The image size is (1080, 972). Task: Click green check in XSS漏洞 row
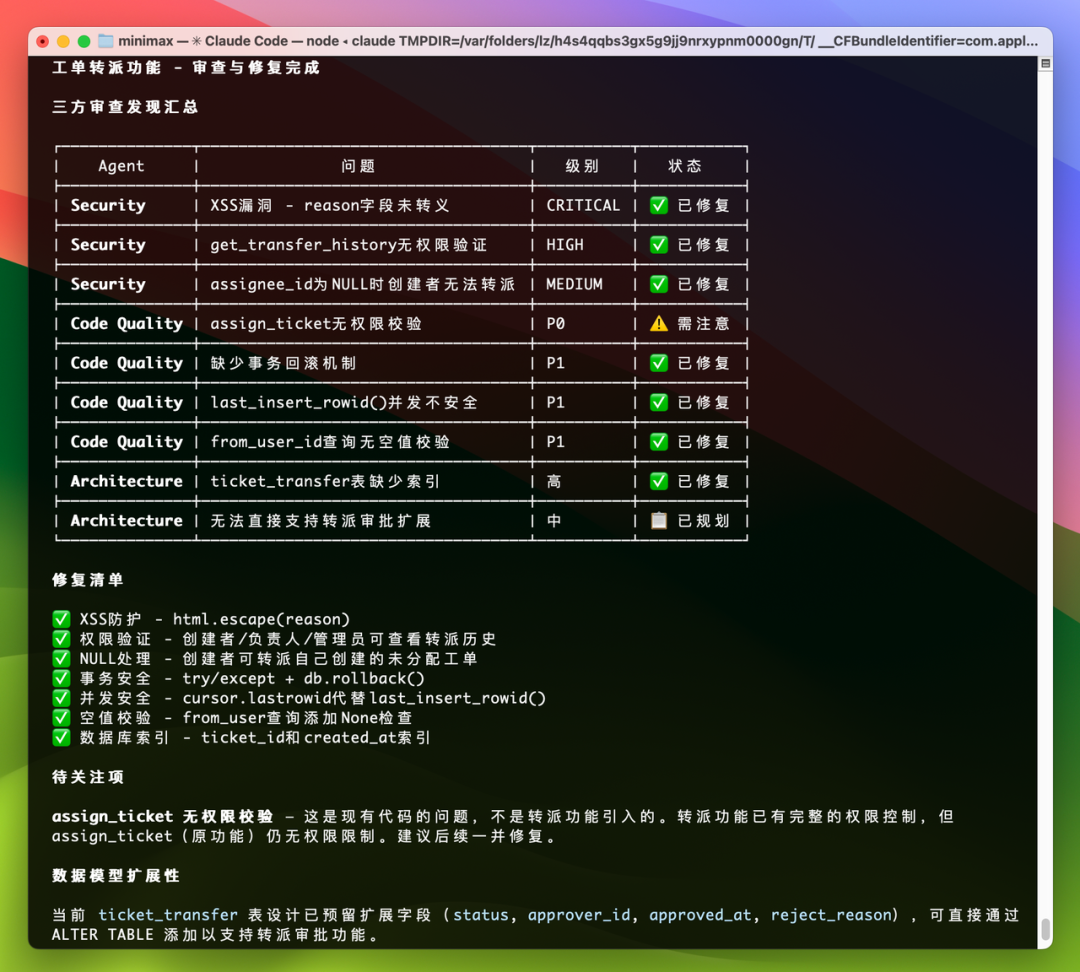[x=658, y=205]
